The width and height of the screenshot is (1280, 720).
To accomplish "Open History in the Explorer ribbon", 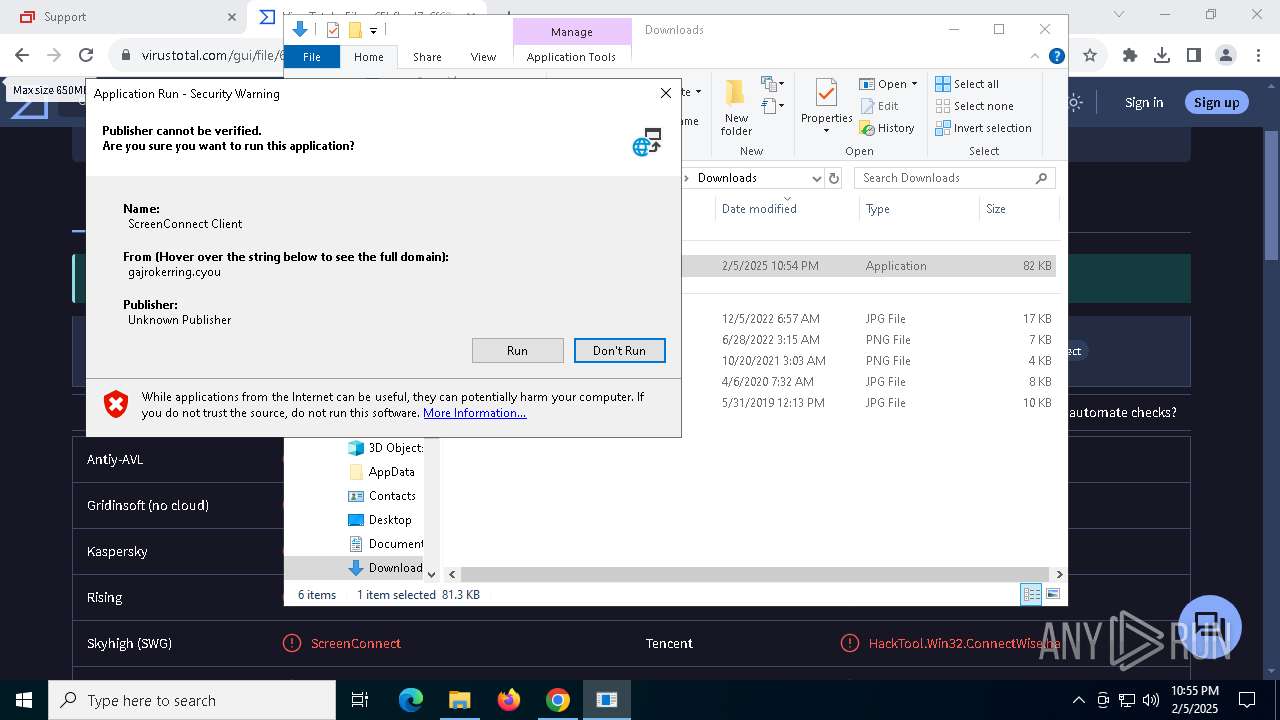I will (x=887, y=128).
